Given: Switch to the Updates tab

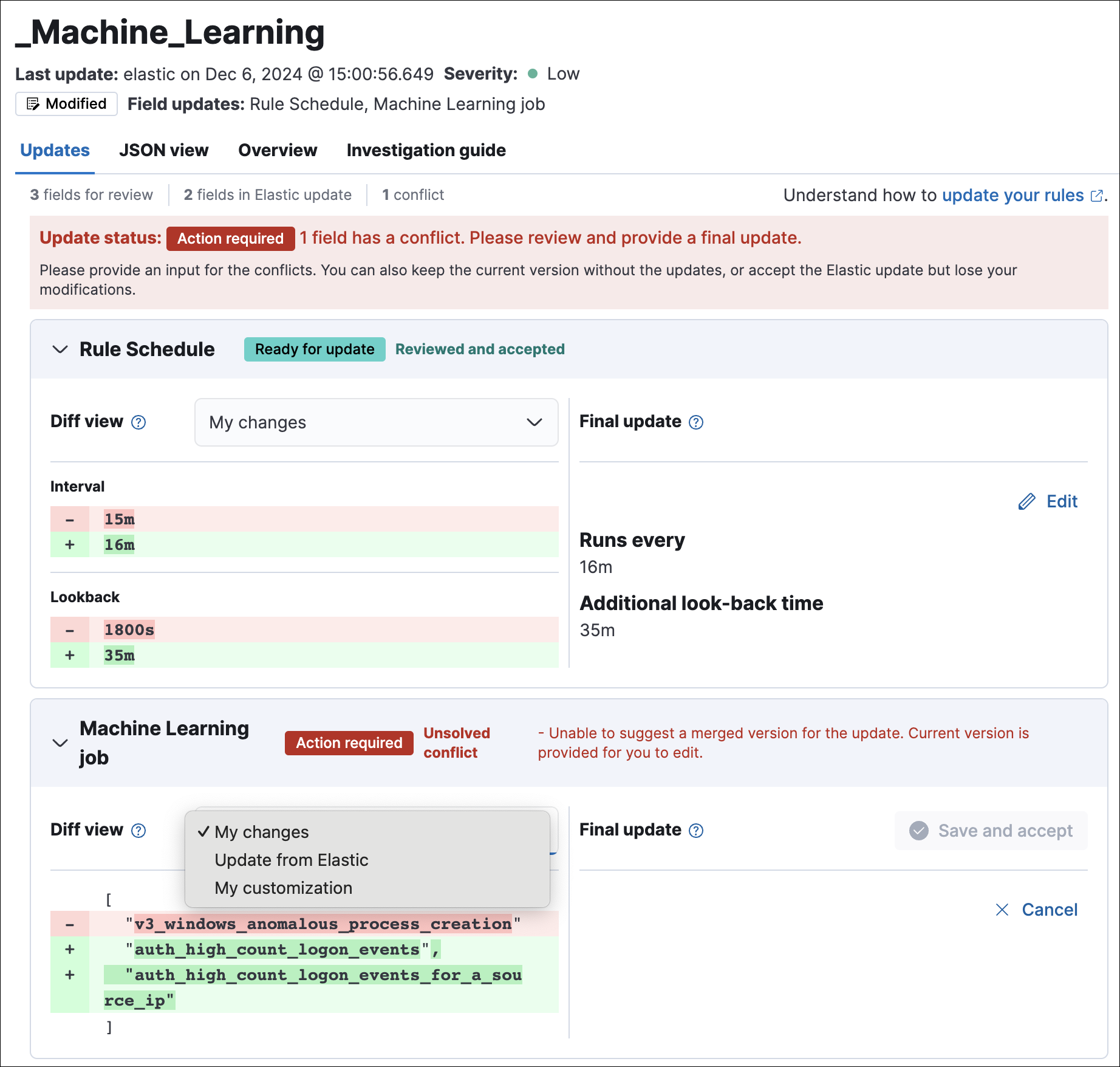Looking at the screenshot, I should [55, 150].
